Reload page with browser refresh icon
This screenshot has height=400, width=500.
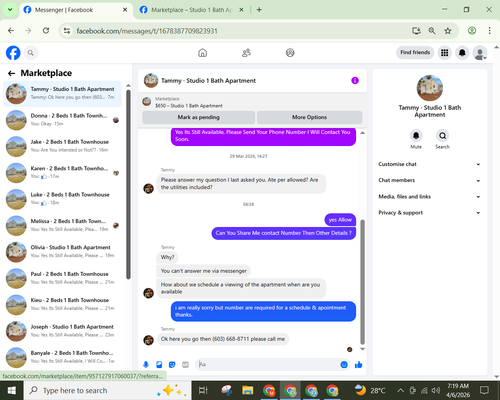click(46, 31)
